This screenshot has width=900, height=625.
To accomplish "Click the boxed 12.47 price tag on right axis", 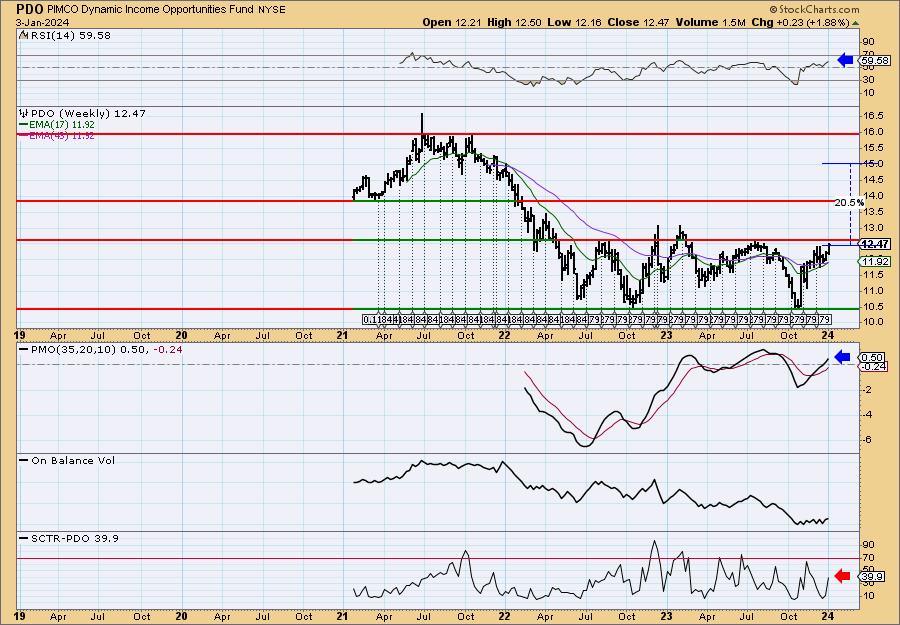I will (x=874, y=244).
